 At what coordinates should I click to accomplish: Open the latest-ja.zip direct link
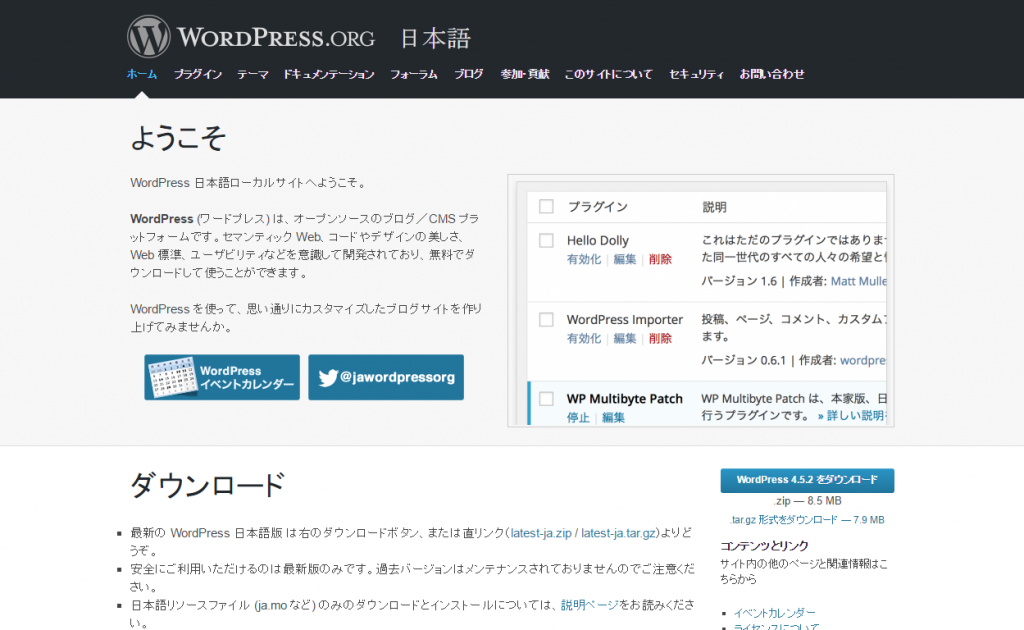(x=541, y=533)
